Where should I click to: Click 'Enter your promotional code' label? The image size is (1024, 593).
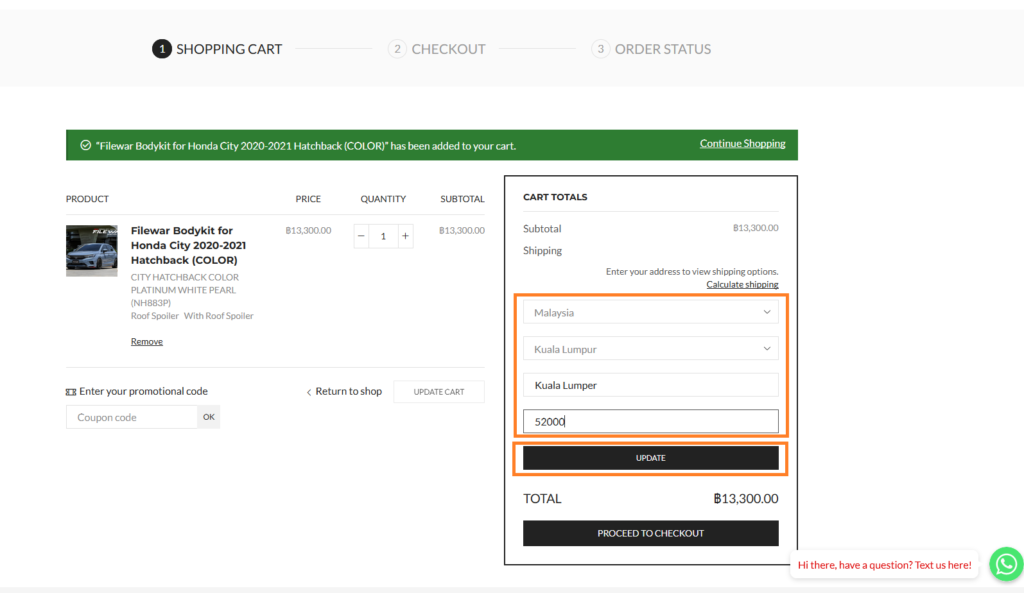143,391
